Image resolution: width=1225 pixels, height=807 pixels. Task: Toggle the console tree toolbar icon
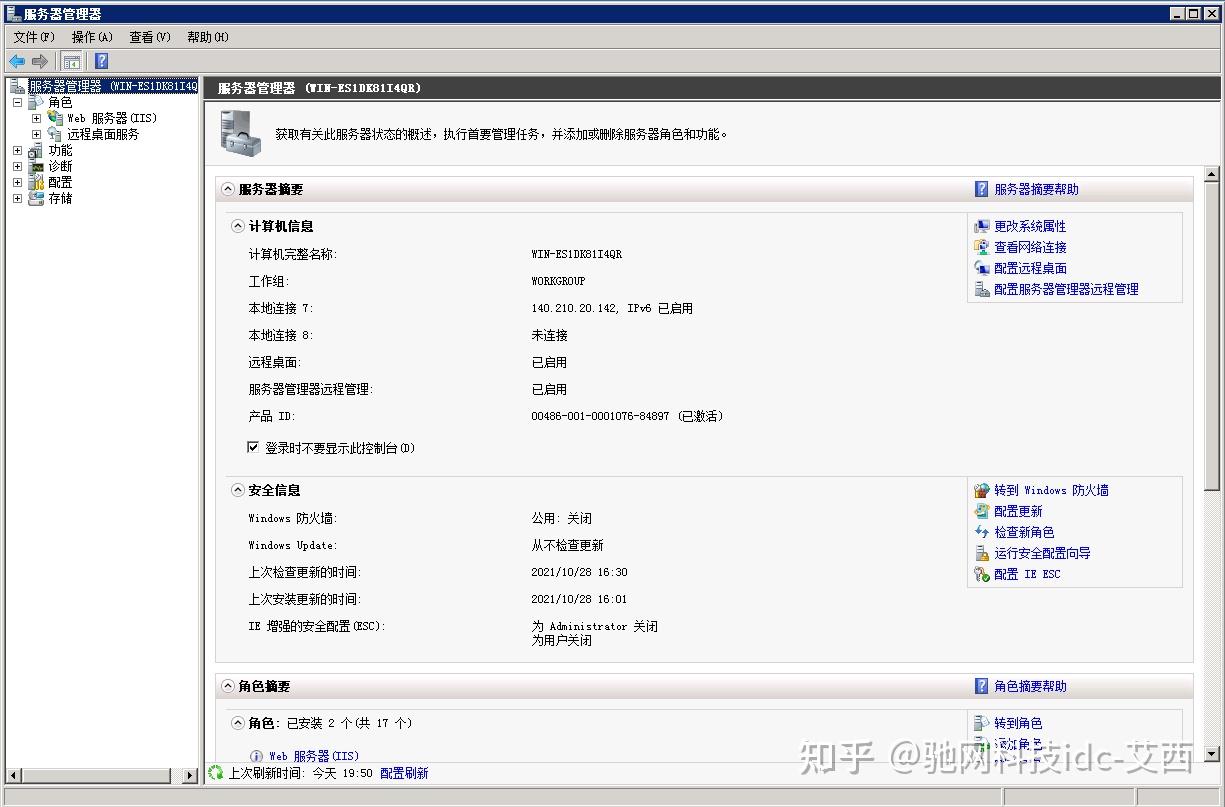tap(71, 61)
